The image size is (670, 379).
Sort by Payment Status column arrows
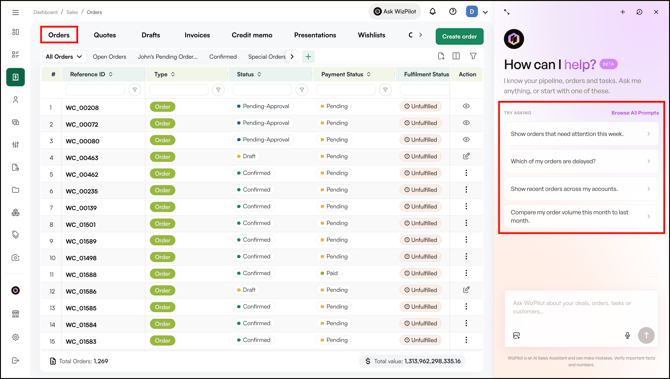369,74
